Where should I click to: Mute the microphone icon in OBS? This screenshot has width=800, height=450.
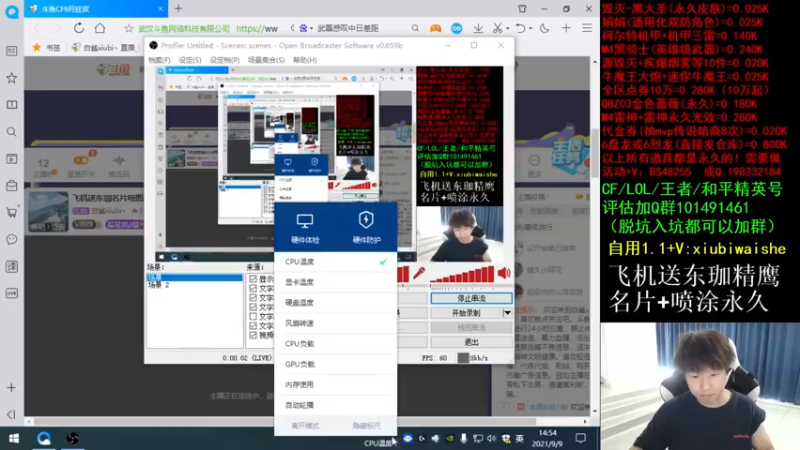[419, 273]
